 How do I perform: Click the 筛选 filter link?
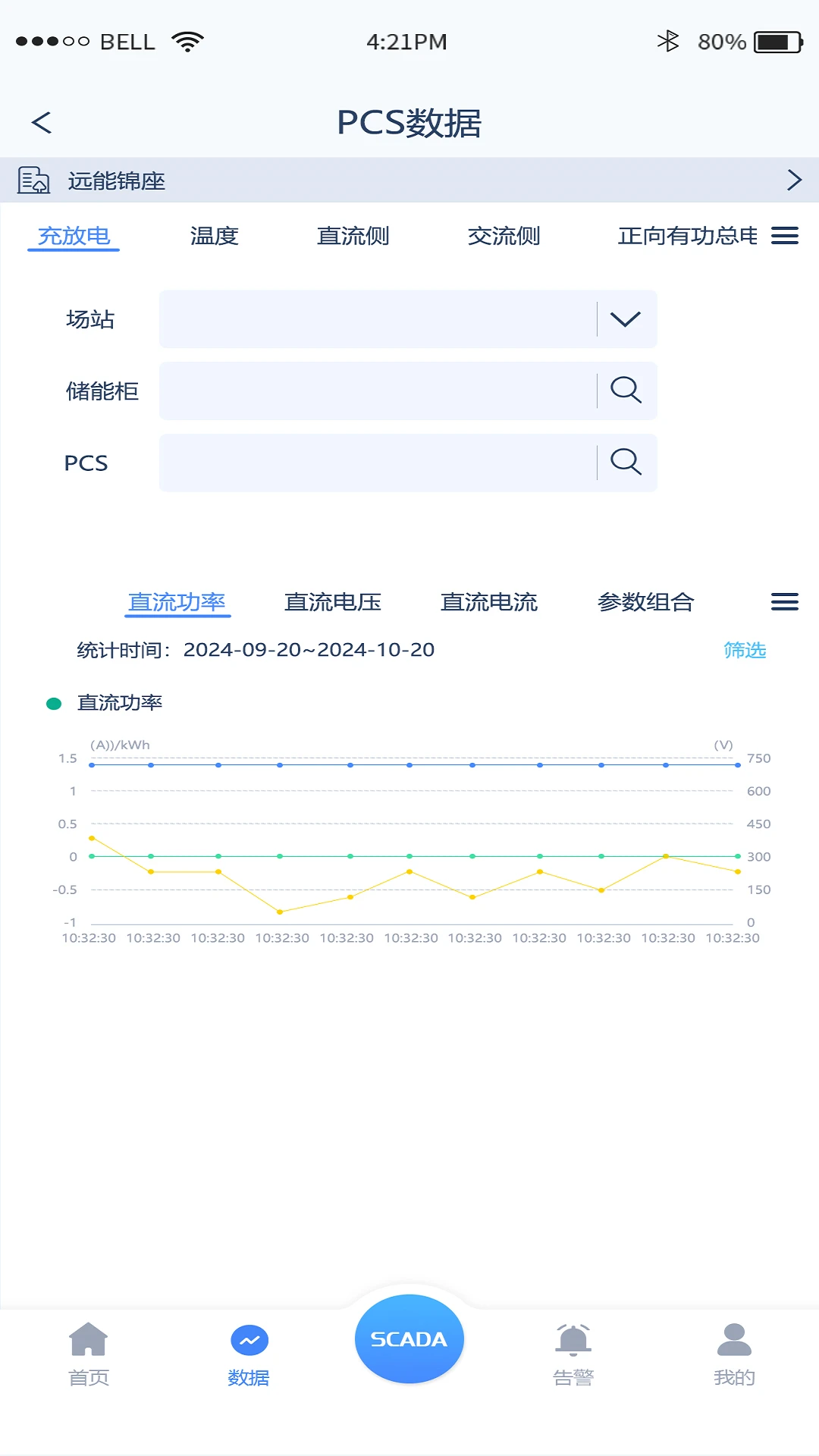point(744,650)
